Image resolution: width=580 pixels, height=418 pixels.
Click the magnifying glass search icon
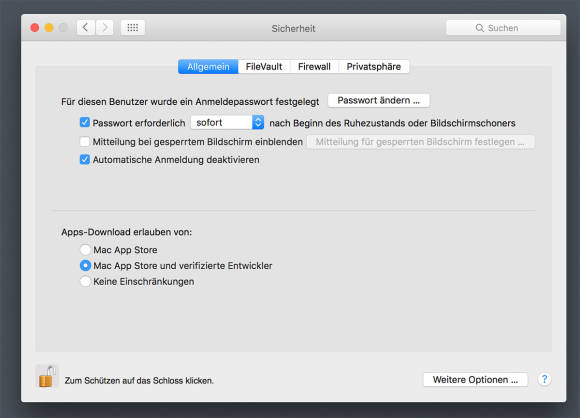(479, 28)
